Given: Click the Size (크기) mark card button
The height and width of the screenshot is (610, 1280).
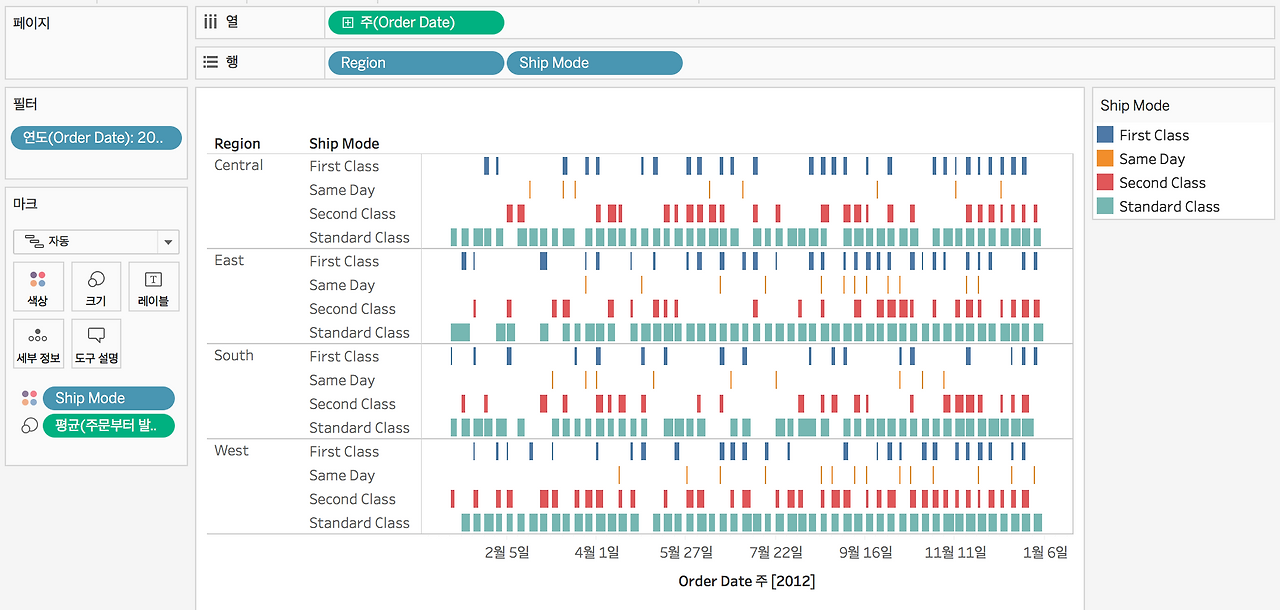Looking at the screenshot, I should click(x=96, y=286).
